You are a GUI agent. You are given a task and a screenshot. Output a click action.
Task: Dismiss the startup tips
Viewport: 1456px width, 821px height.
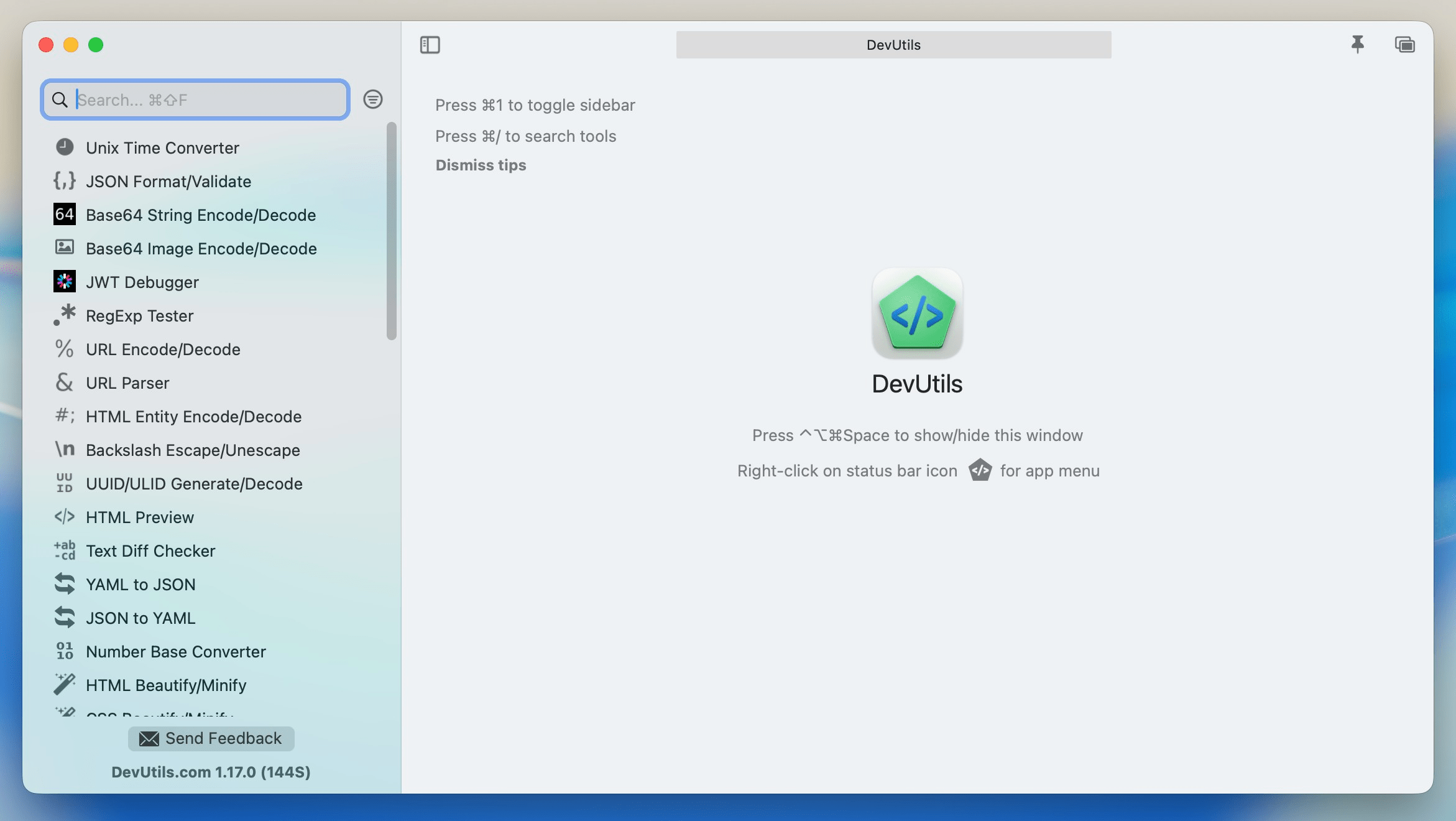click(x=480, y=165)
